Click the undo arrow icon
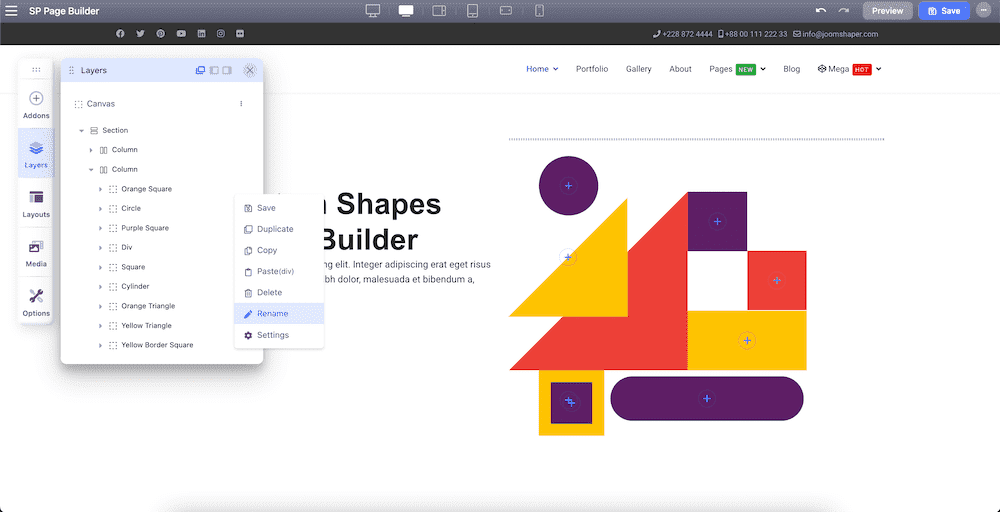This screenshot has width=1000, height=512. click(821, 11)
